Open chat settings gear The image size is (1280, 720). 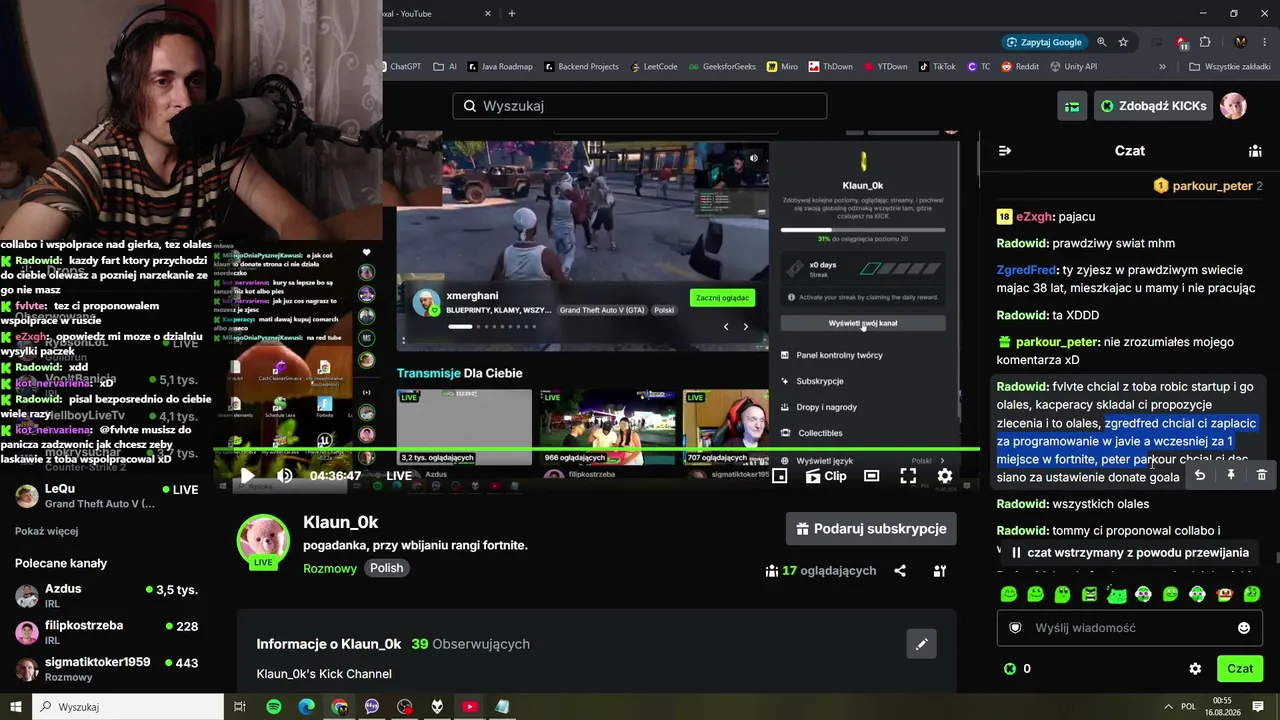[1195, 669]
